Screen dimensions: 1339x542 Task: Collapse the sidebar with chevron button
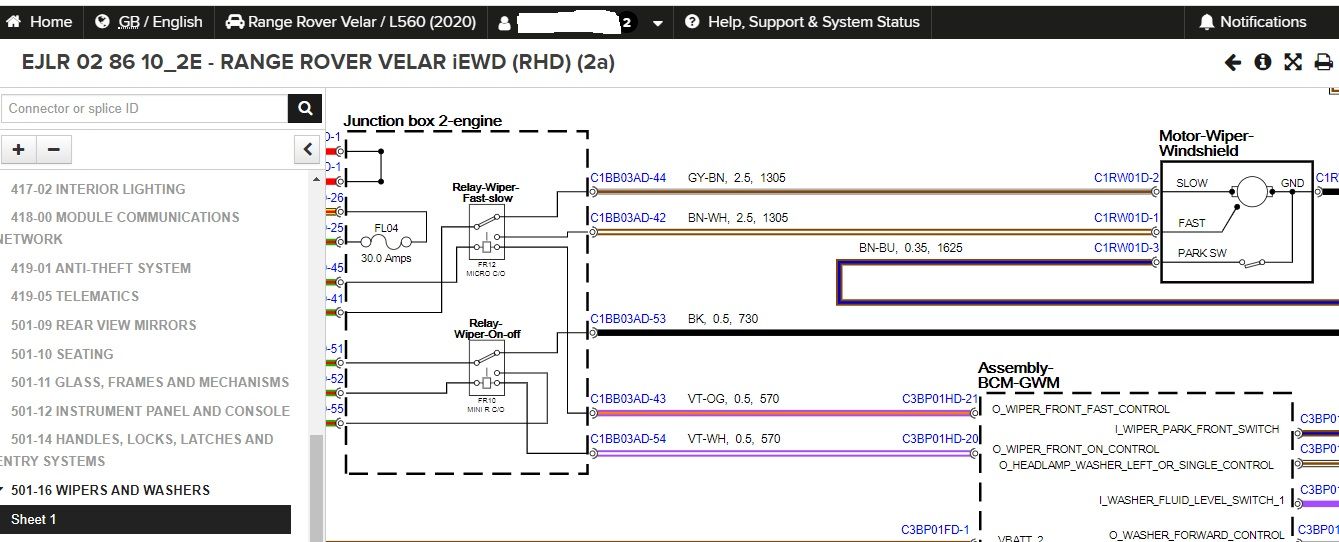pos(308,150)
